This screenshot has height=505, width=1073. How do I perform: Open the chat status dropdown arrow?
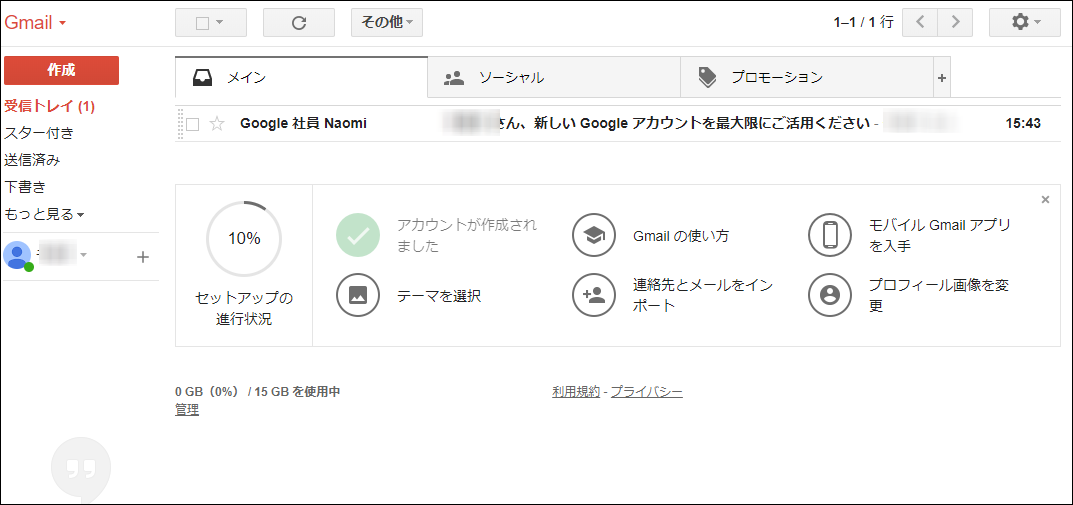pos(83,255)
